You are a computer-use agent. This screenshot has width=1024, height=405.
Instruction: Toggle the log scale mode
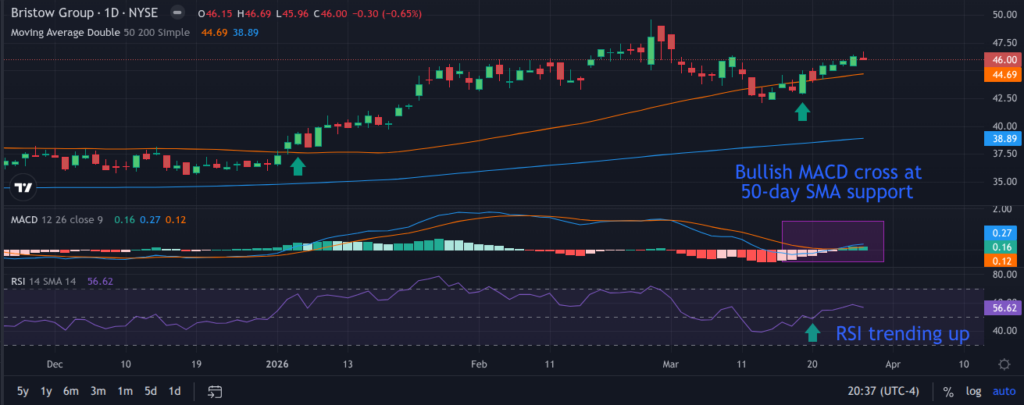(974, 392)
